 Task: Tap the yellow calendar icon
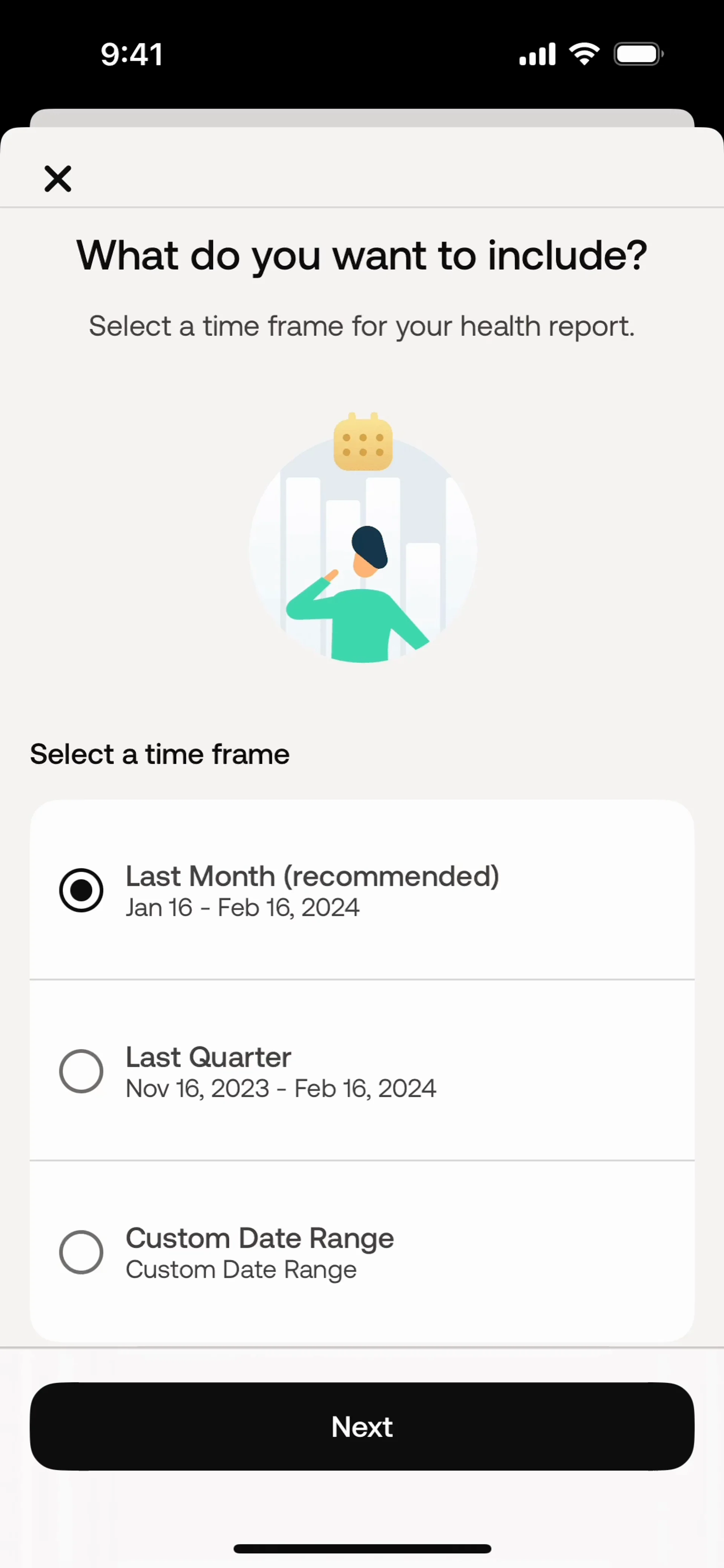click(363, 442)
